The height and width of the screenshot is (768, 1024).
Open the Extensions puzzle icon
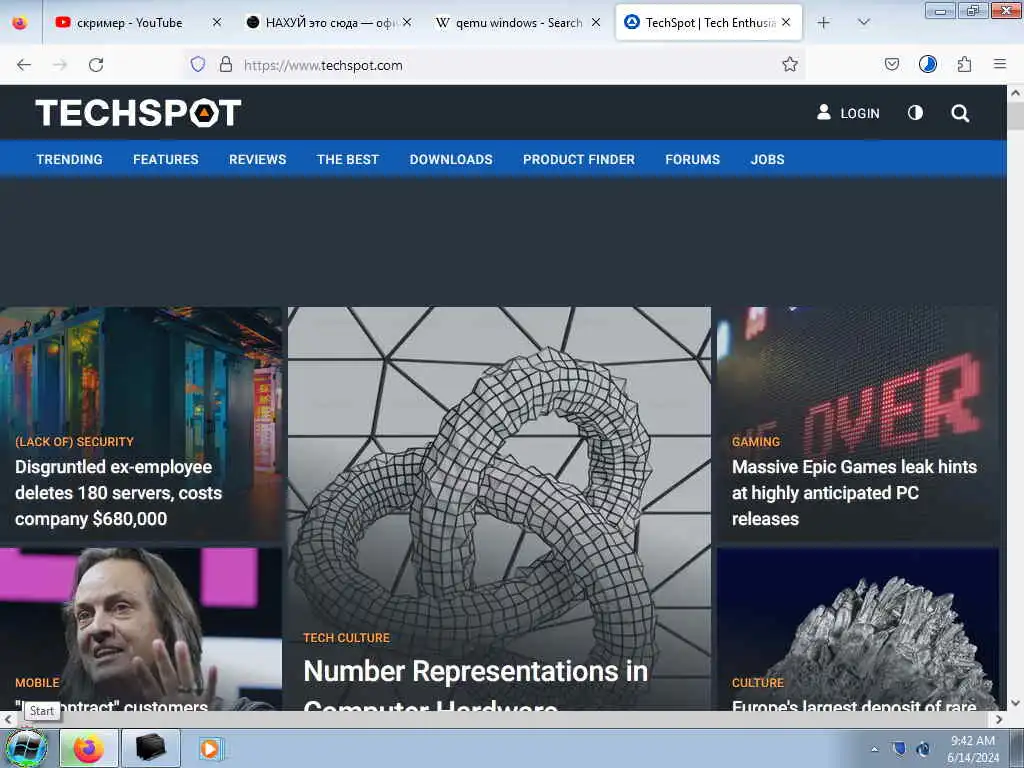(x=965, y=65)
